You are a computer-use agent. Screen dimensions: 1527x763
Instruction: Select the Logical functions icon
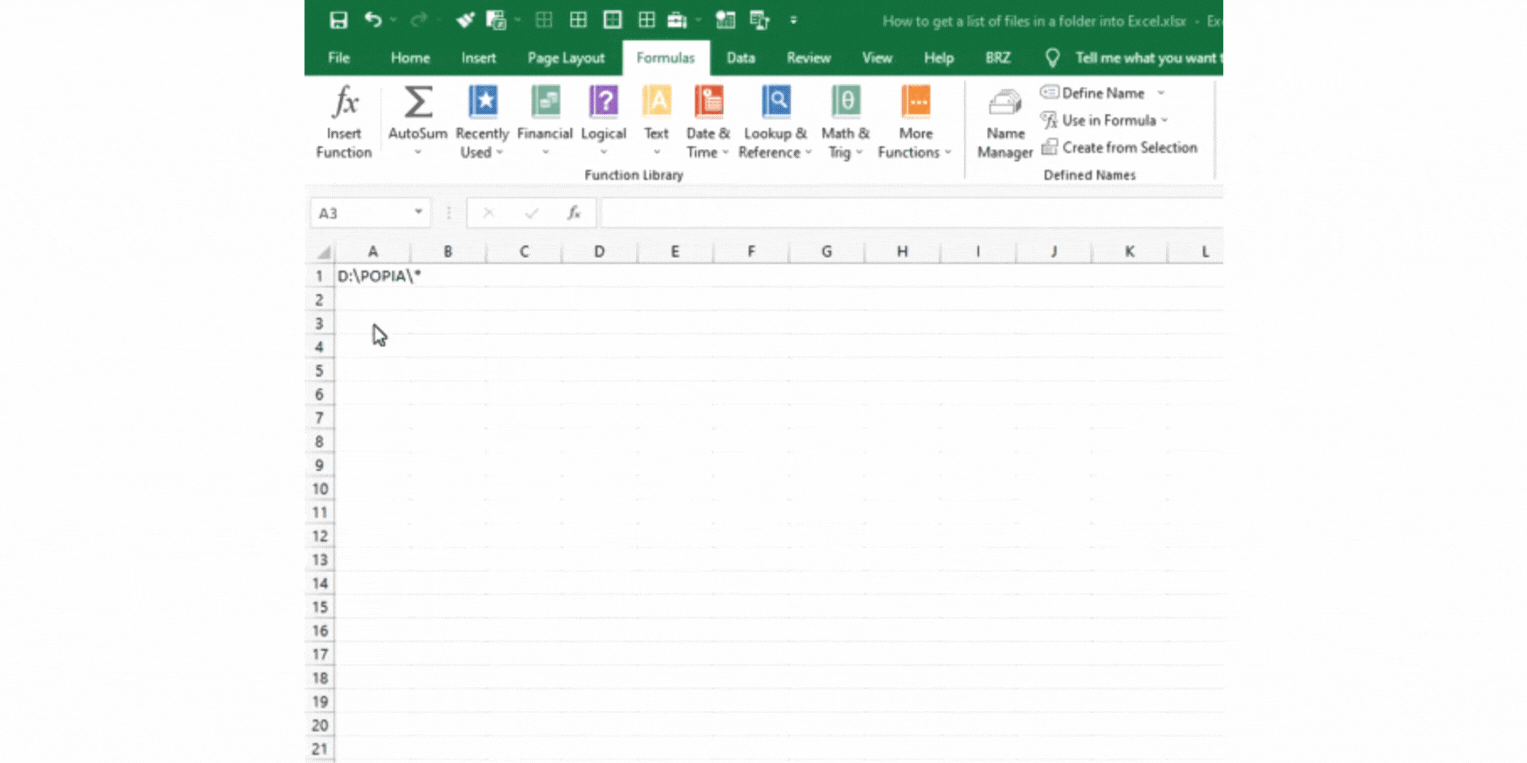tap(604, 100)
